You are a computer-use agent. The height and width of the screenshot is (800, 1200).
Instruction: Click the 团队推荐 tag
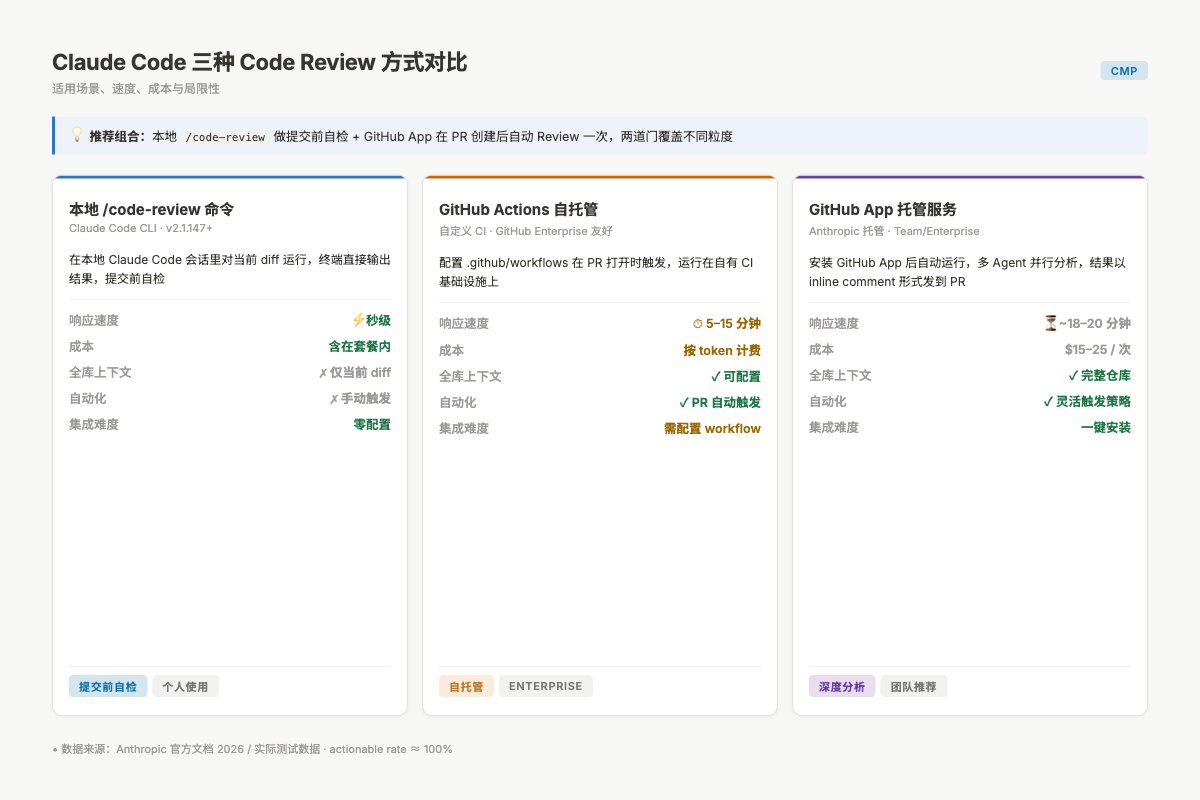coord(914,687)
